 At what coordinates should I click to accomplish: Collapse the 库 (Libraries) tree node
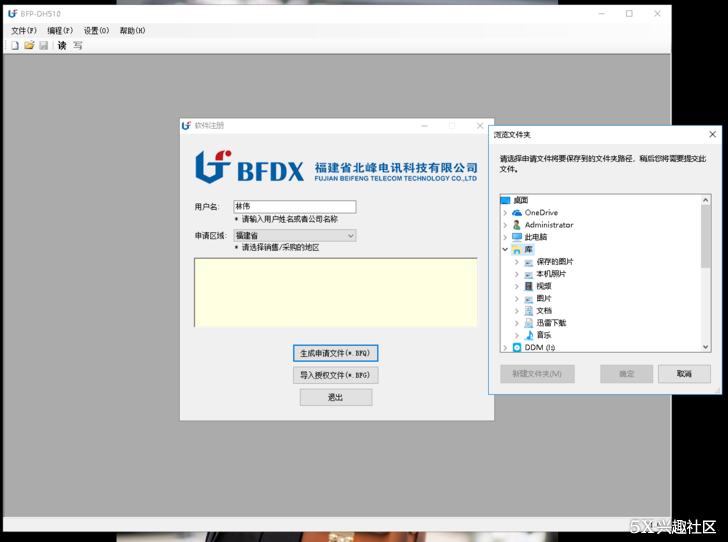coord(505,250)
